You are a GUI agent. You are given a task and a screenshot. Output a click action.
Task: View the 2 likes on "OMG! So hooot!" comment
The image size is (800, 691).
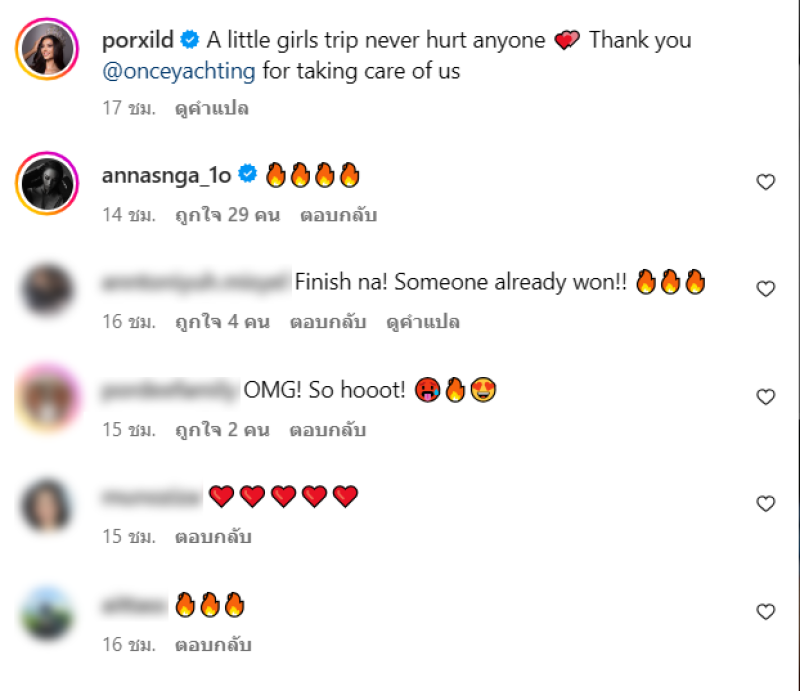221,430
